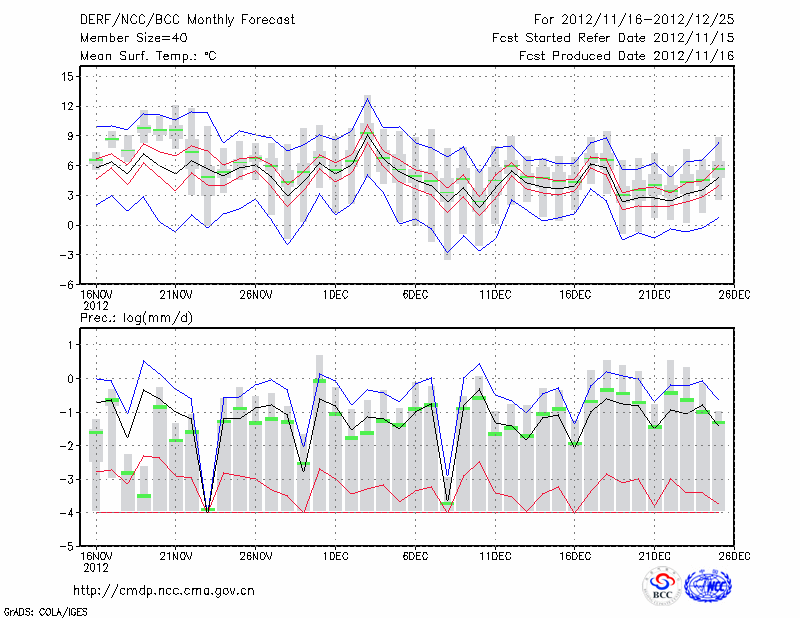Click the NCC logo
800x618 pixels.
(x=710, y=587)
